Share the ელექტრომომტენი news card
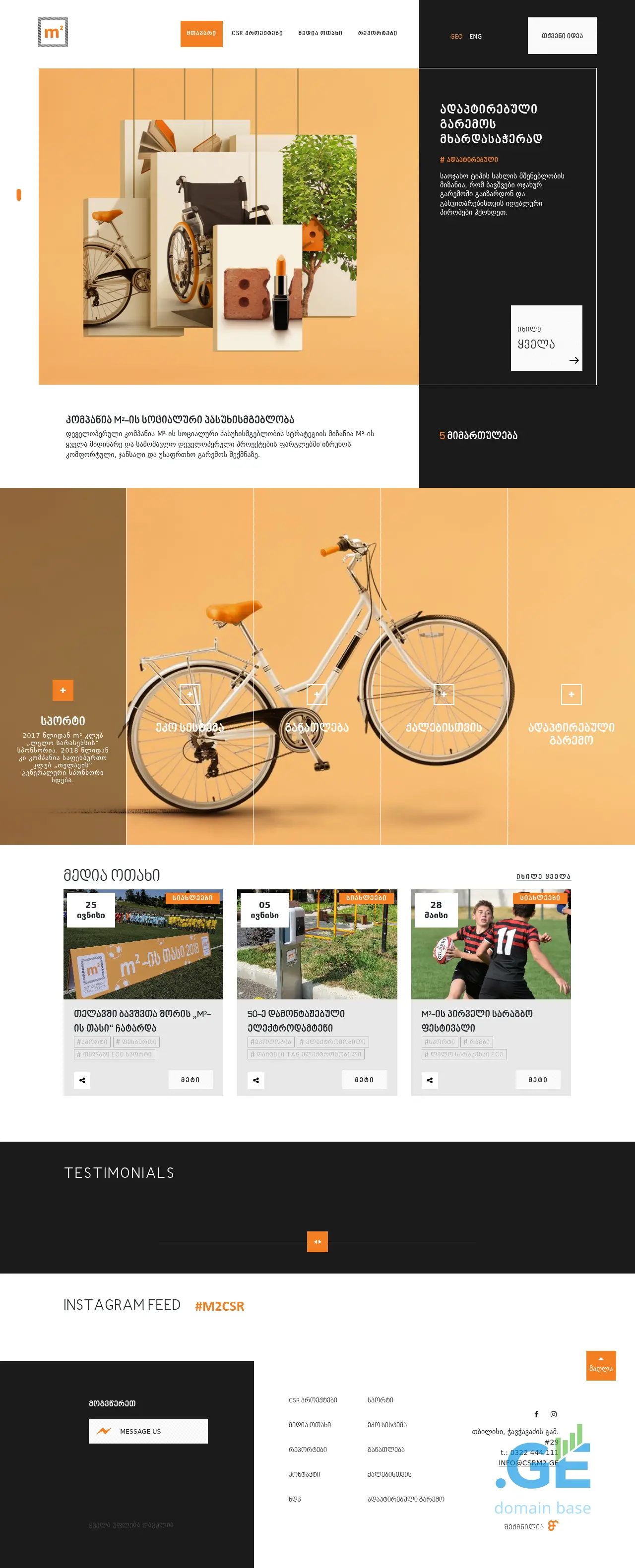The image size is (635, 1568). click(x=256, y=1080)
